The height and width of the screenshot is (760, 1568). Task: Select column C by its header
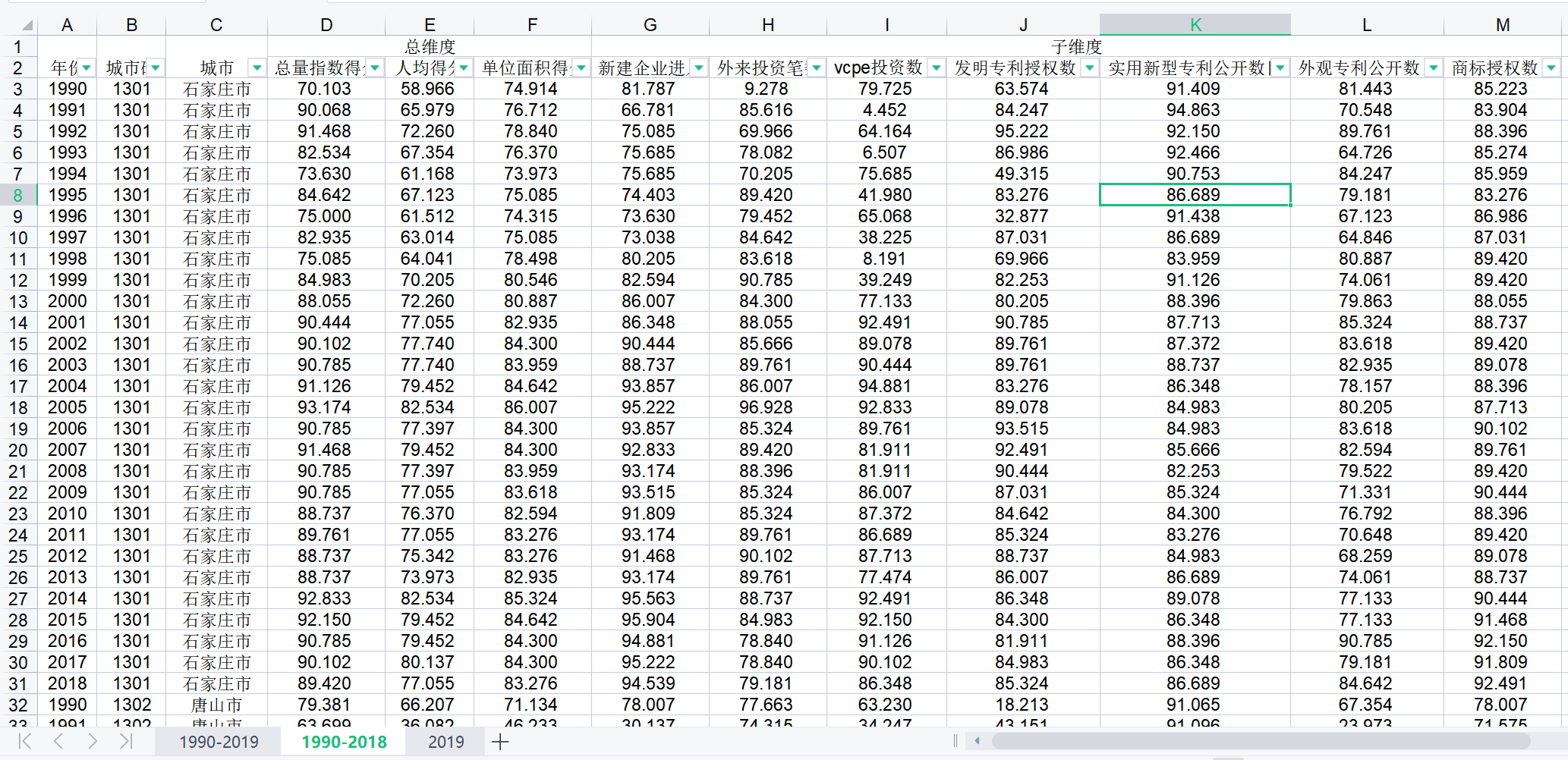pyautogui.click(x=216, y=25)
